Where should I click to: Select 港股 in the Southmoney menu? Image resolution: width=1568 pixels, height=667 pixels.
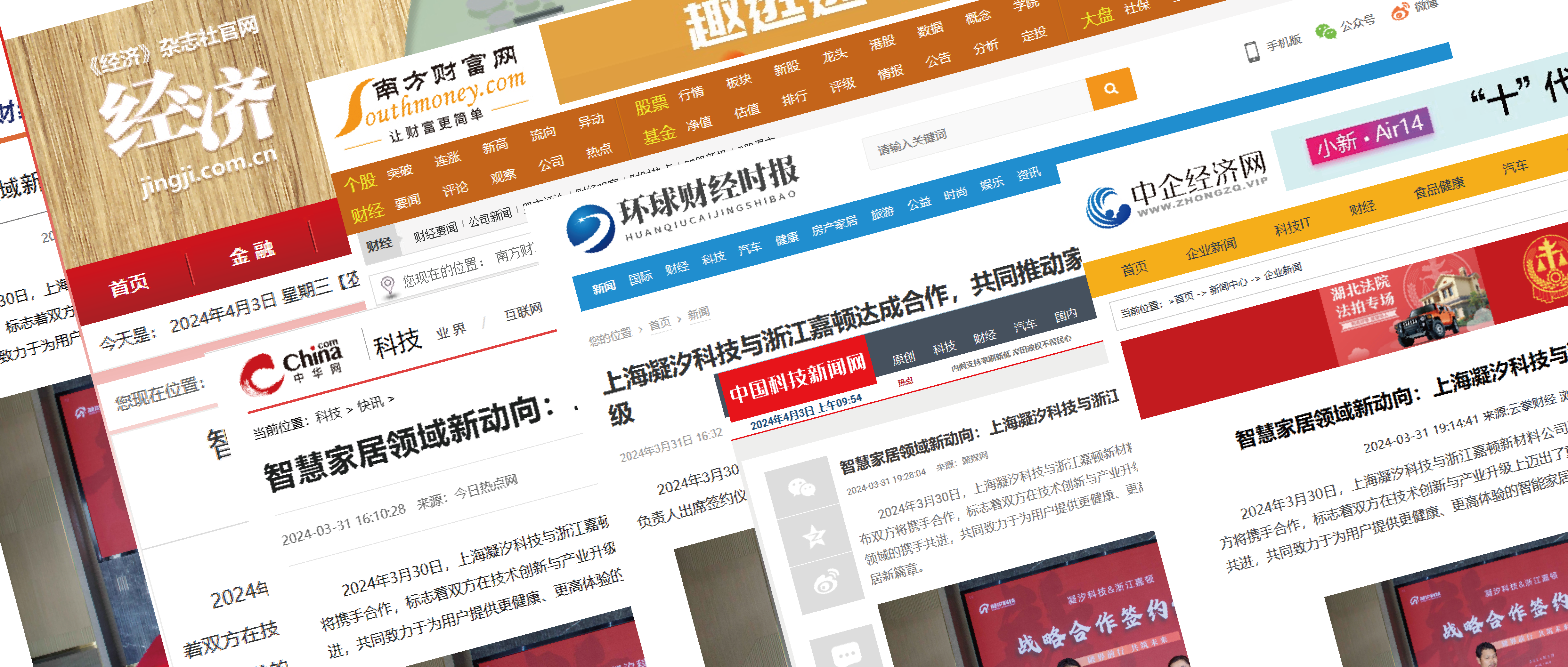click(x=882, y=43)
